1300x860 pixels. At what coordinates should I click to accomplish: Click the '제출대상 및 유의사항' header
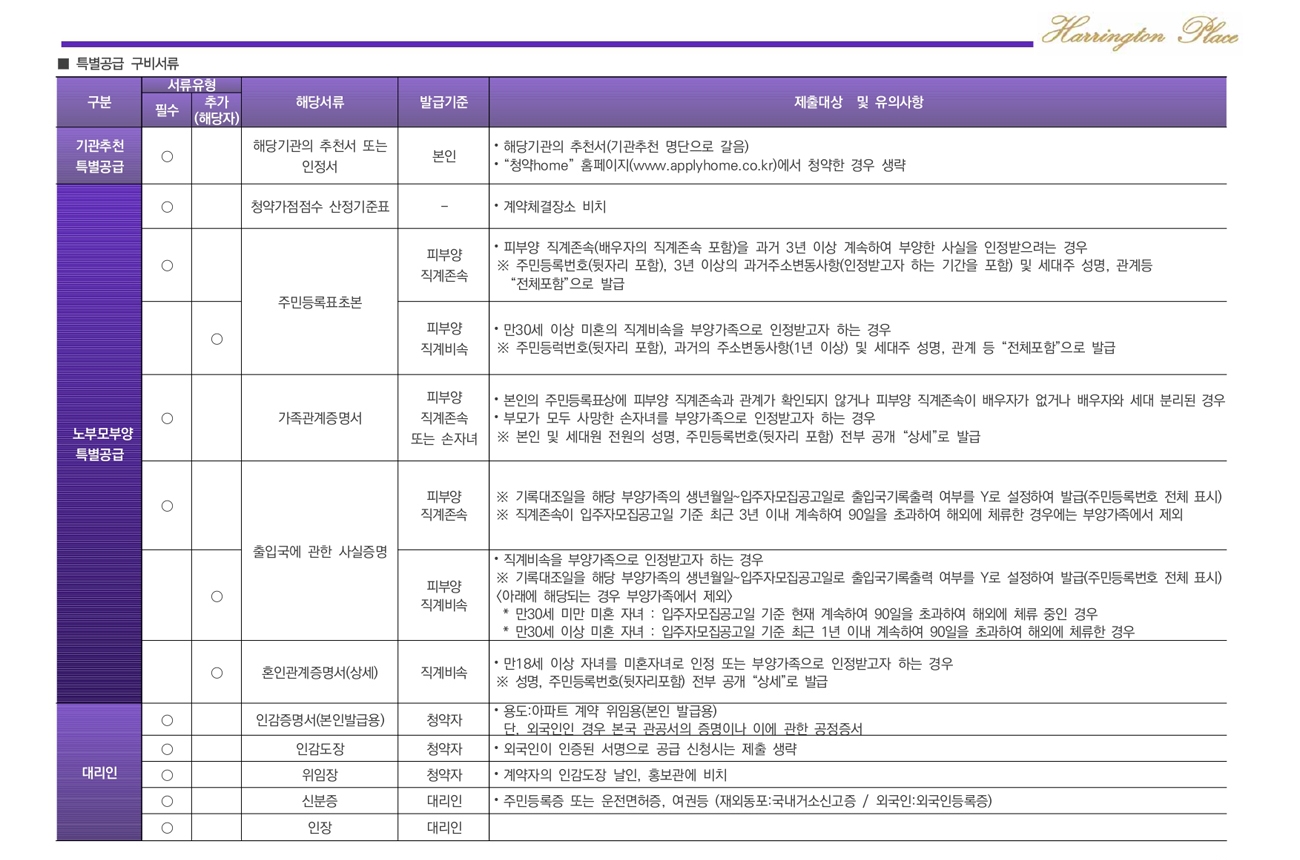858,102
